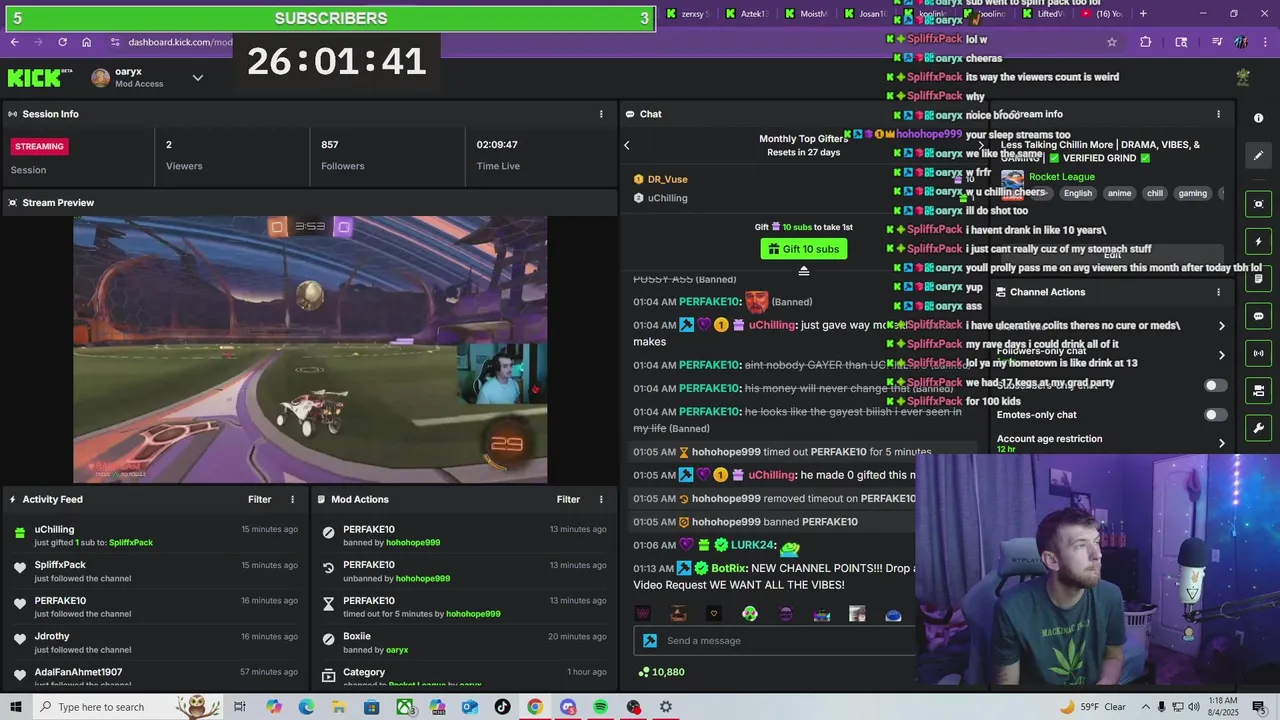Open browser extensions puzzle icon
This screenshot has height=720, width=1280.
(x=1146, y=42)
